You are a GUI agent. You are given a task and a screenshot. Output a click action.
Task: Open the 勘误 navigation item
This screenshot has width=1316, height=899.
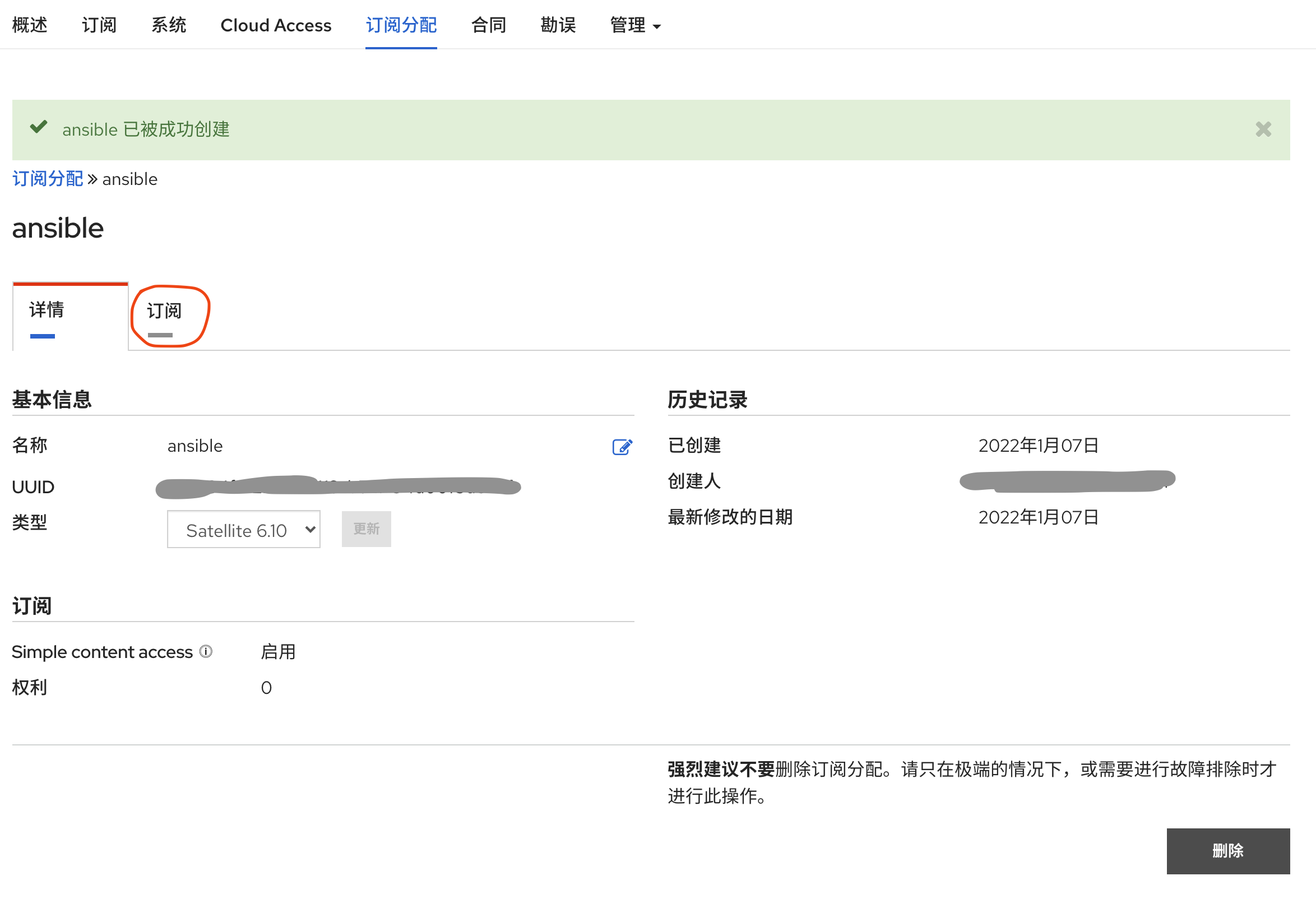(558, 25)
